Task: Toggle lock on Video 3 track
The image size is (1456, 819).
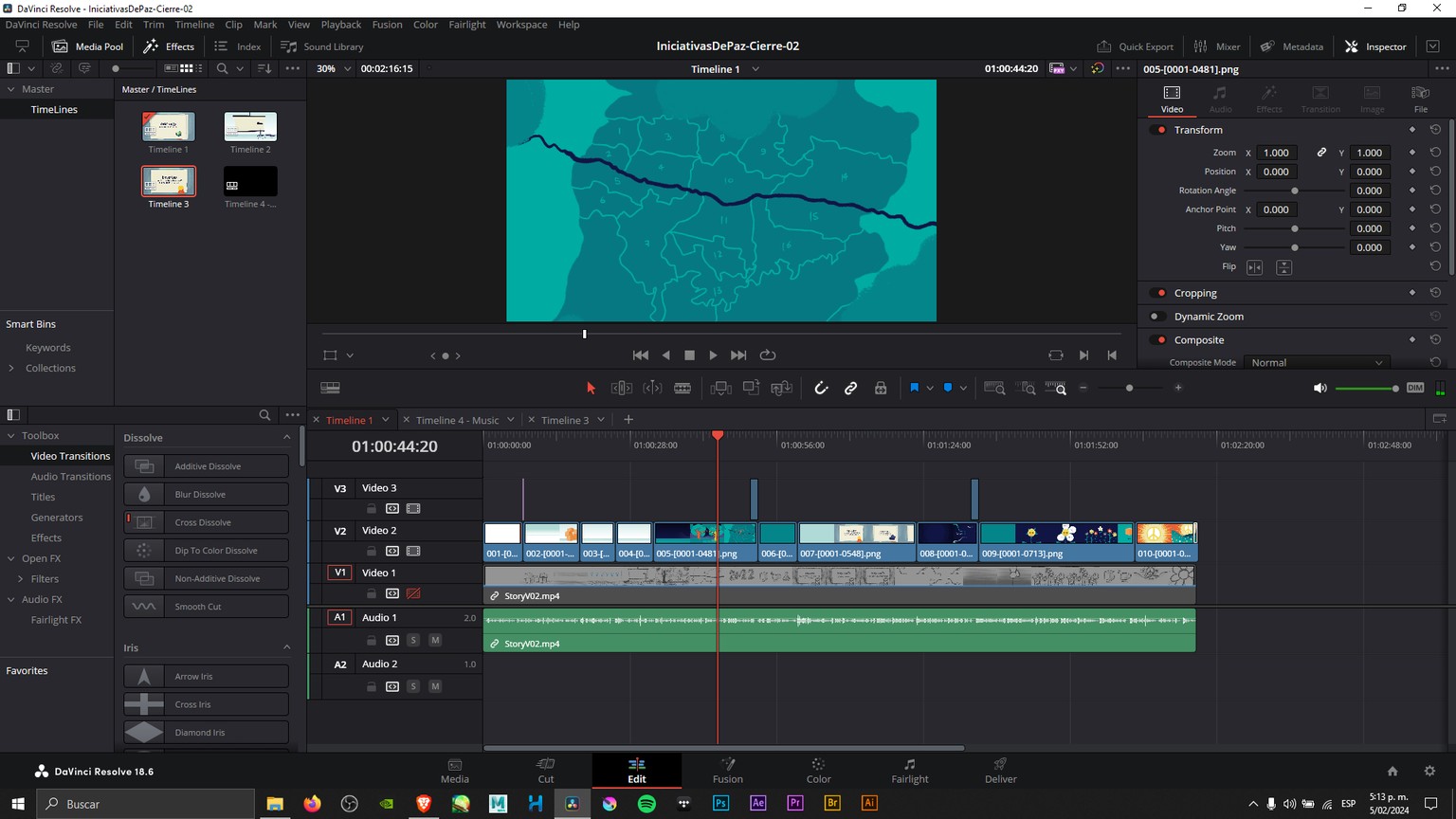Action: tap(372, 509)
